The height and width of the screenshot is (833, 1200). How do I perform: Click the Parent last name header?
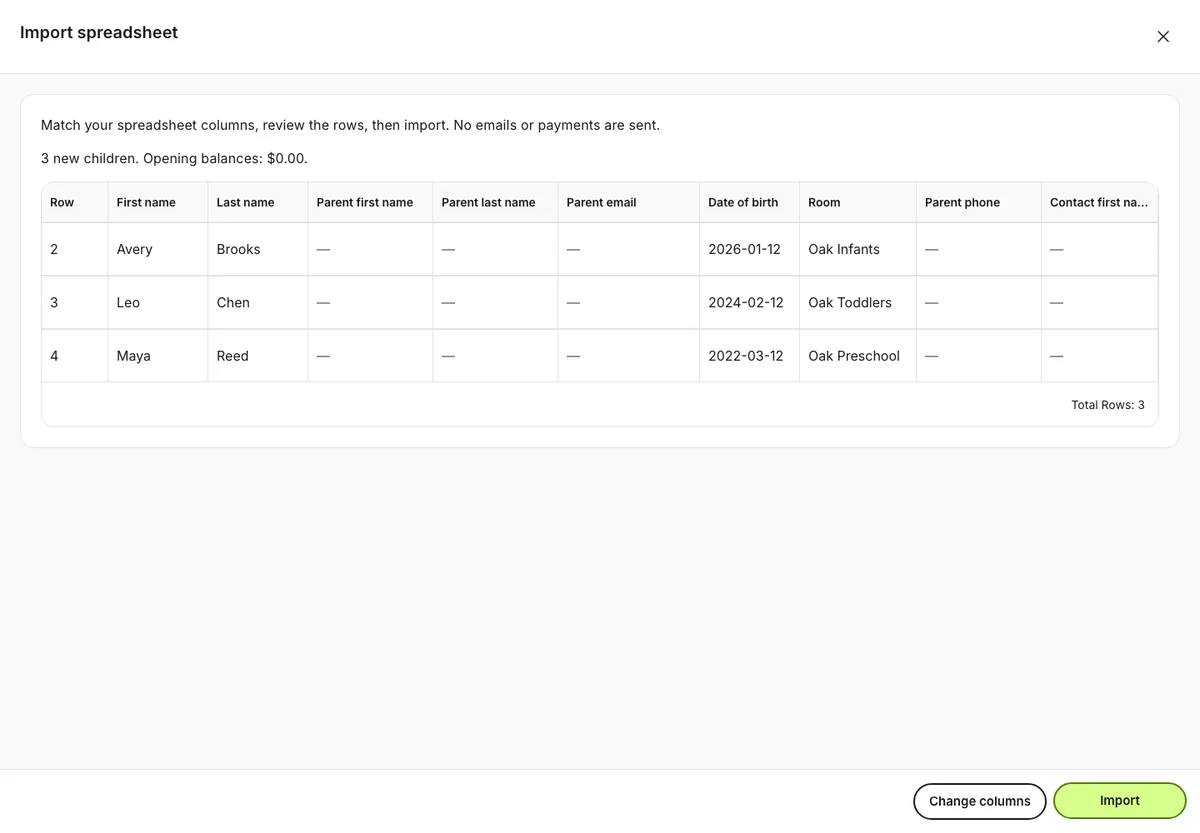pos(495,202)
